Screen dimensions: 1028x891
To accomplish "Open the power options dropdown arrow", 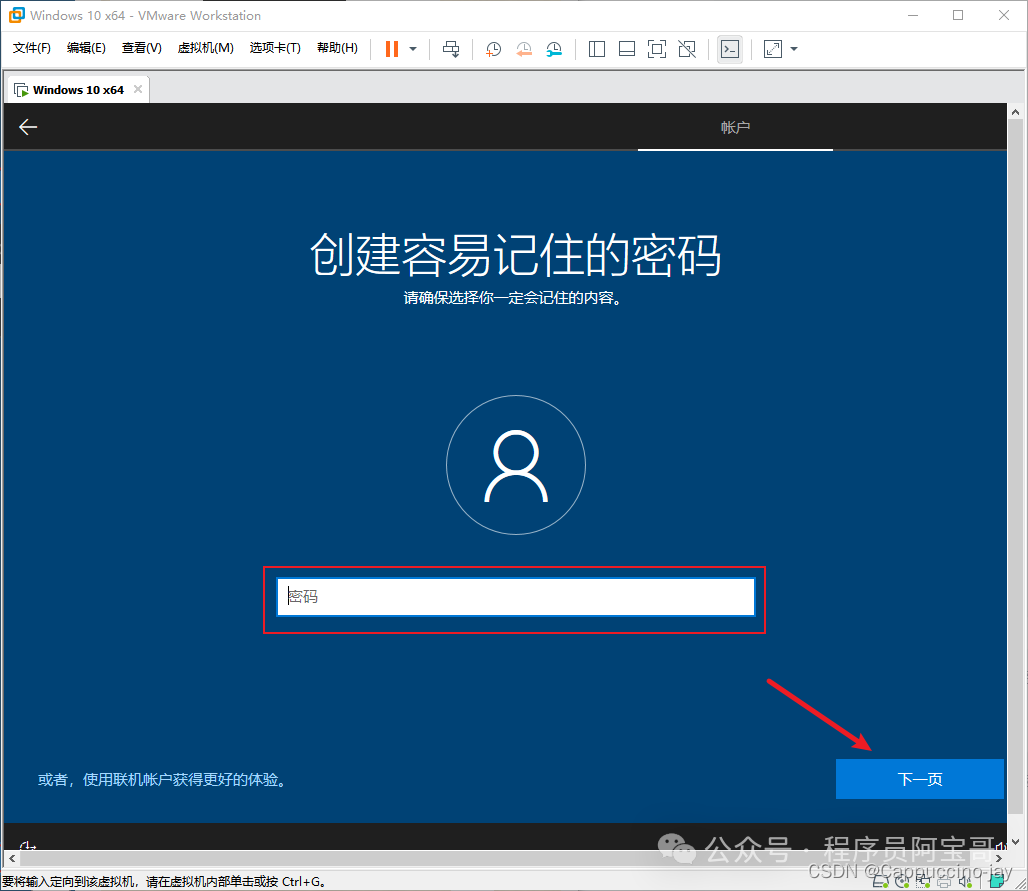I will pos(413,49).
